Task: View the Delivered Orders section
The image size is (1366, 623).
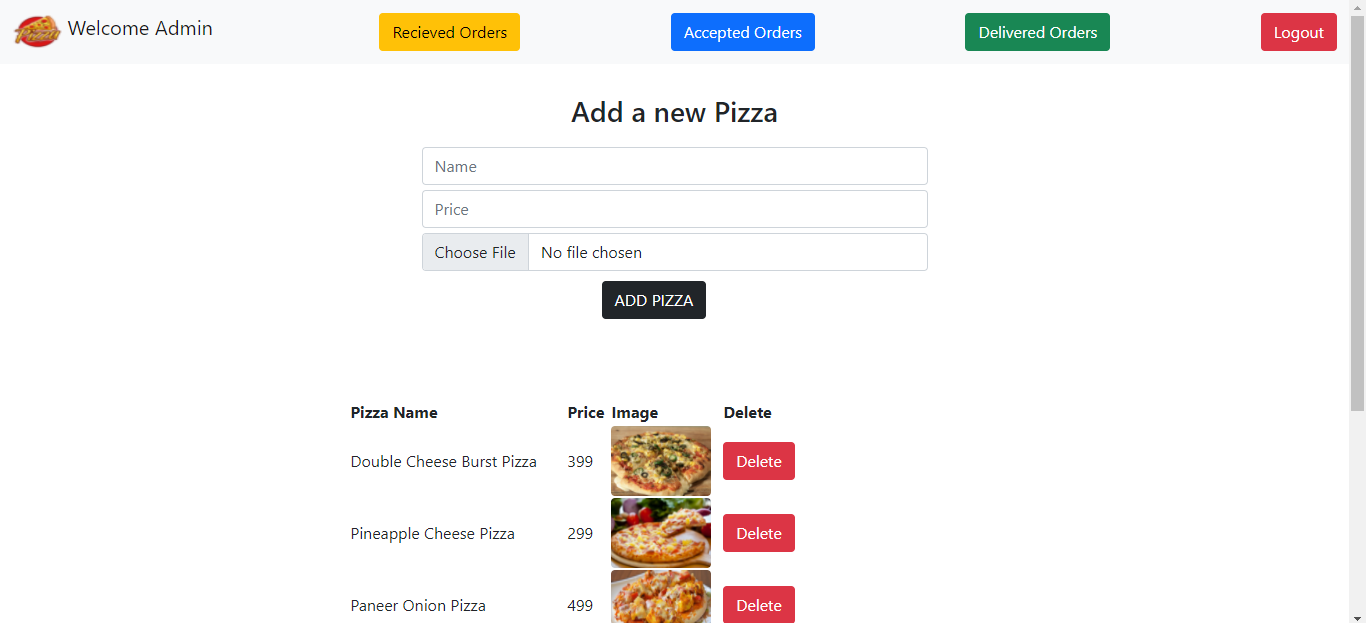Action: point(1037,31)
